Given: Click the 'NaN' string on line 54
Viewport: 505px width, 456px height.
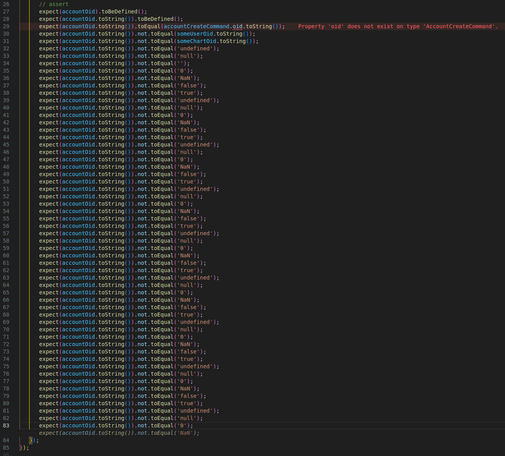Looking at the screenshot, I should pos(185,211).
